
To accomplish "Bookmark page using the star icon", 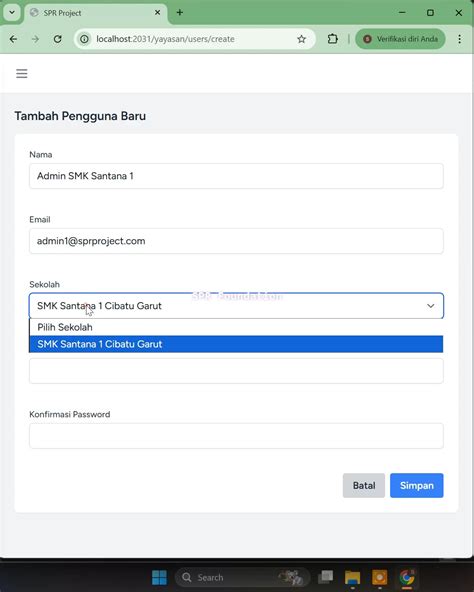I will pos(301,39).
